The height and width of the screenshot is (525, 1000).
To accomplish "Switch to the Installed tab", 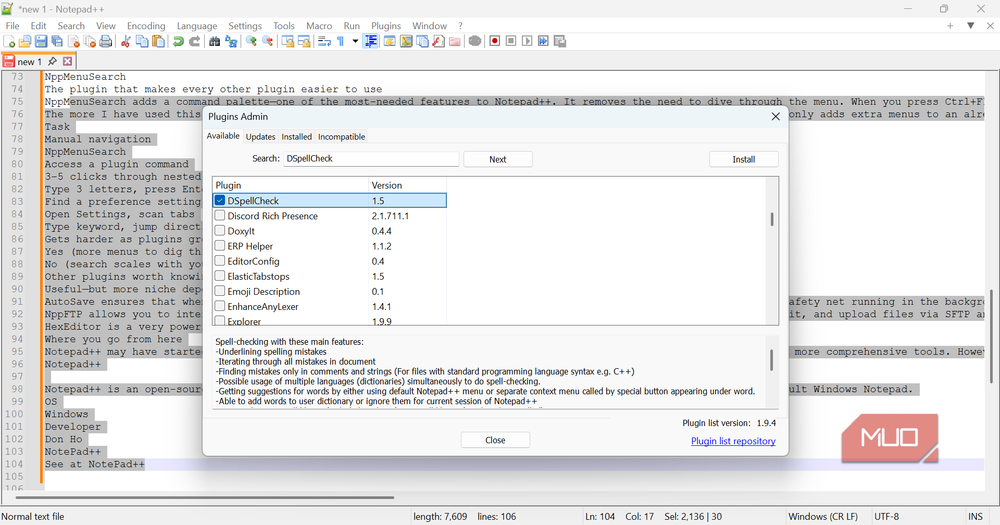I will pos(297,137).
